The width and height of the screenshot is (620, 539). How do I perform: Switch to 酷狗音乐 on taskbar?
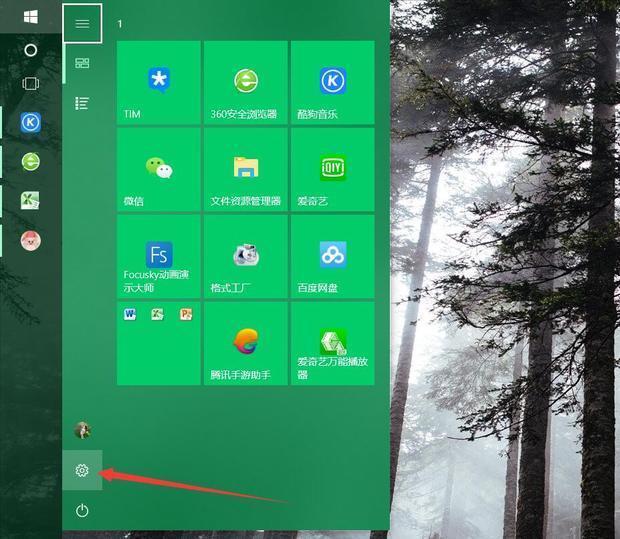[x=31, y=123]
